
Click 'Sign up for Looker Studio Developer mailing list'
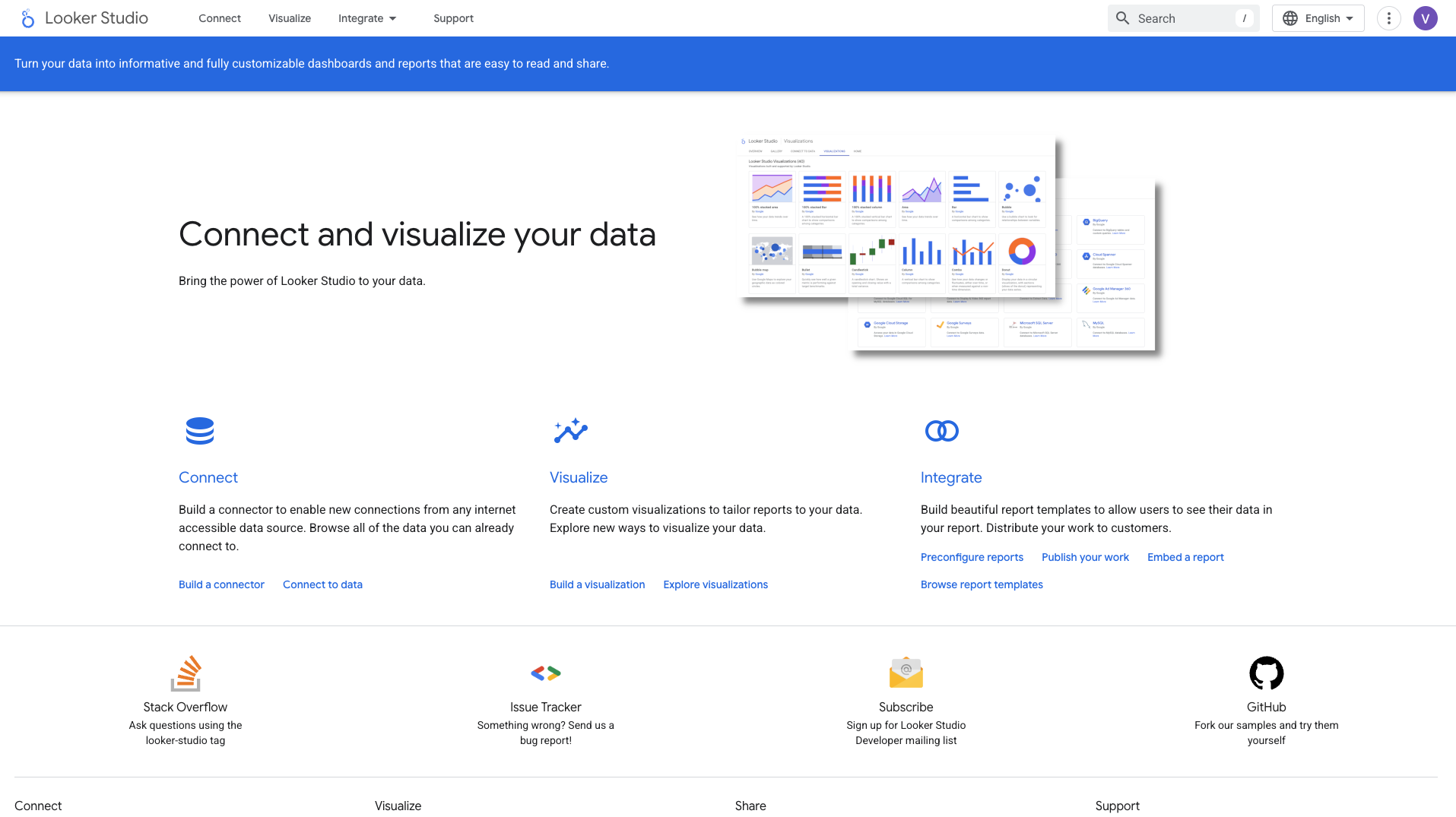[906, 733]
